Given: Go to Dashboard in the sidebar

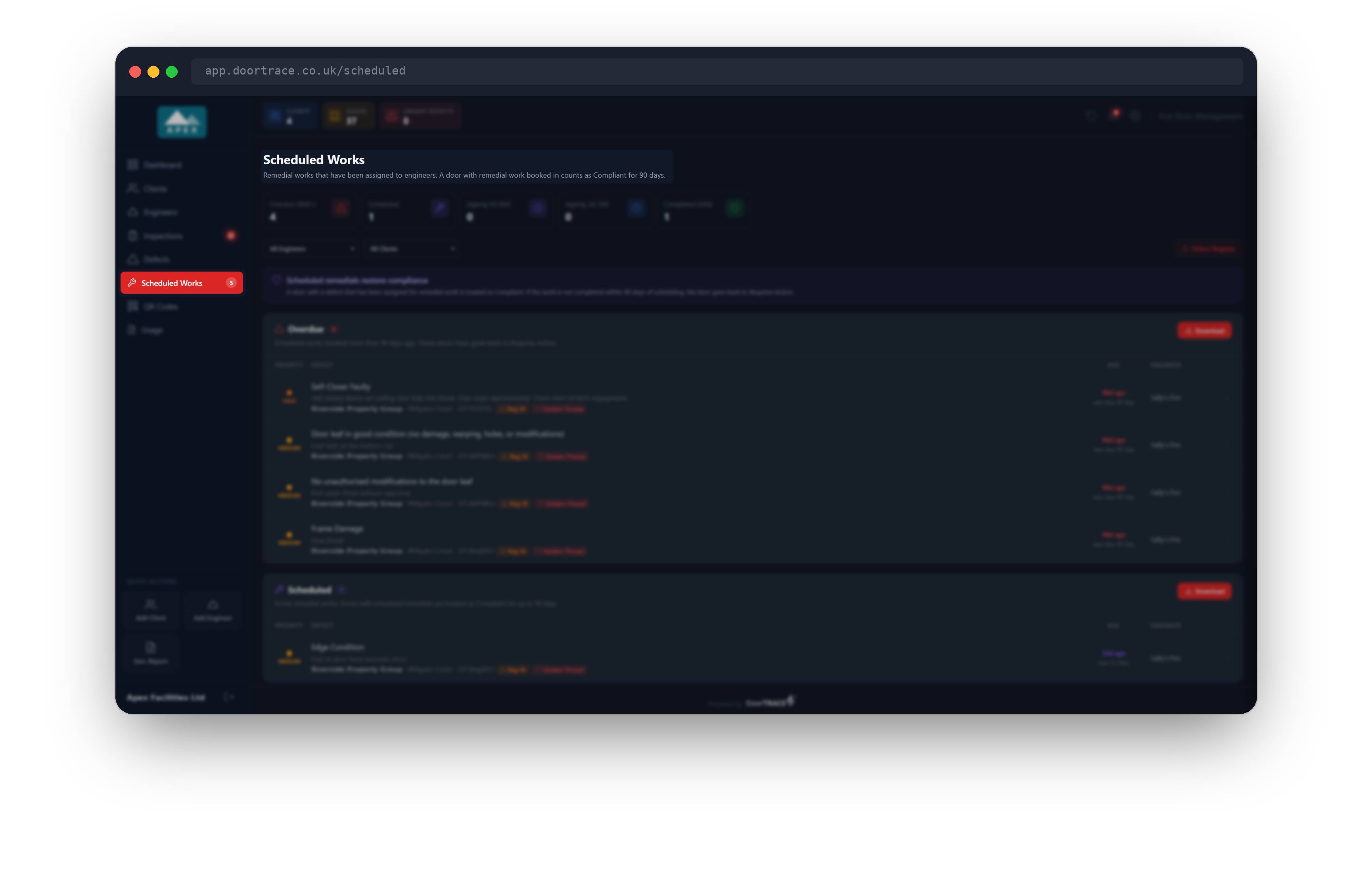Looking at the screenshot, I should click(182, 165).
